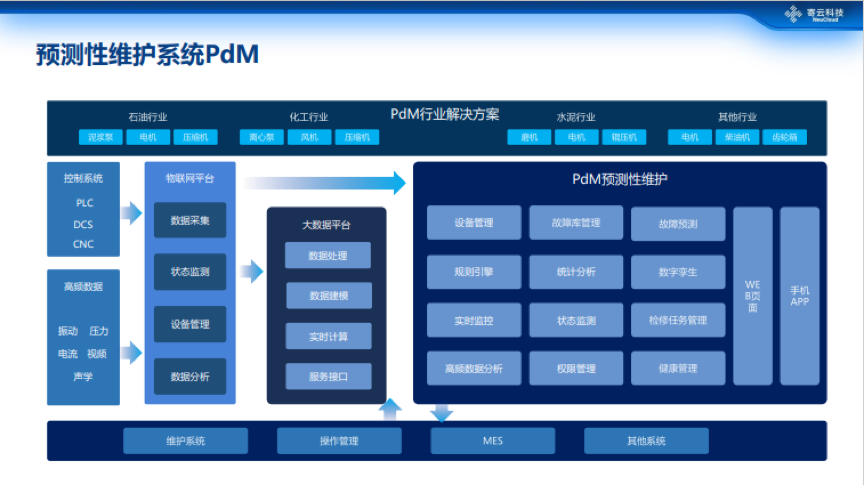Screen dimensions: 864x485
Task: Click the 化工行业 heading
Action: click(309, 117)
